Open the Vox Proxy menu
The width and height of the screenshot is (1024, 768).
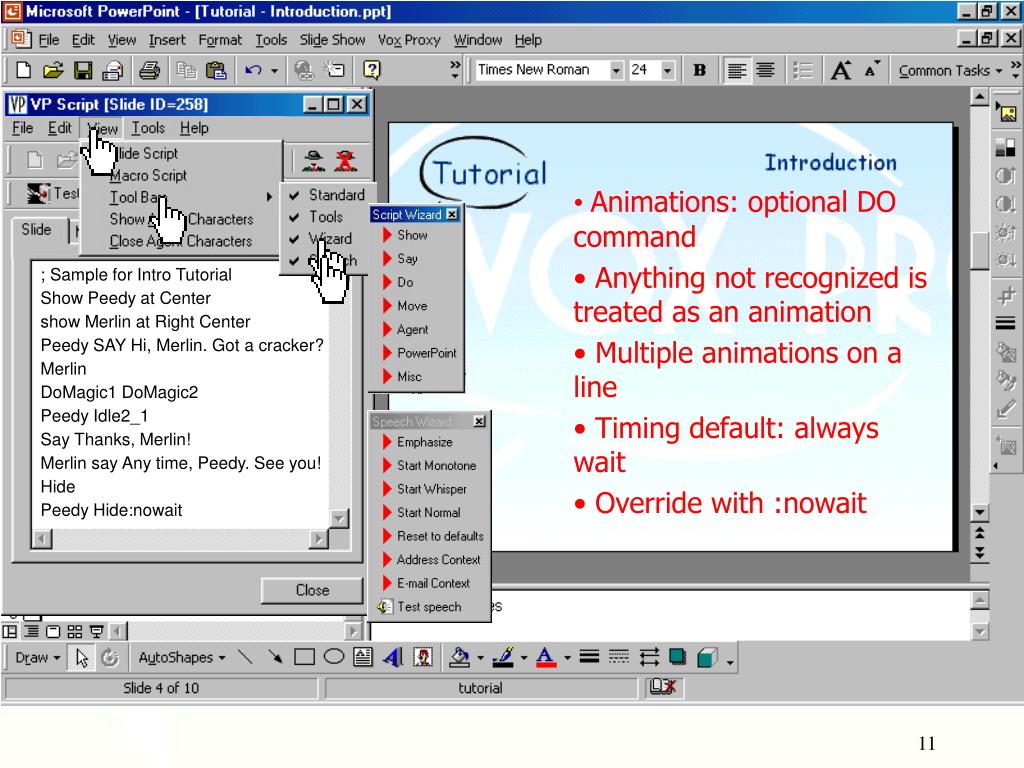409,40
